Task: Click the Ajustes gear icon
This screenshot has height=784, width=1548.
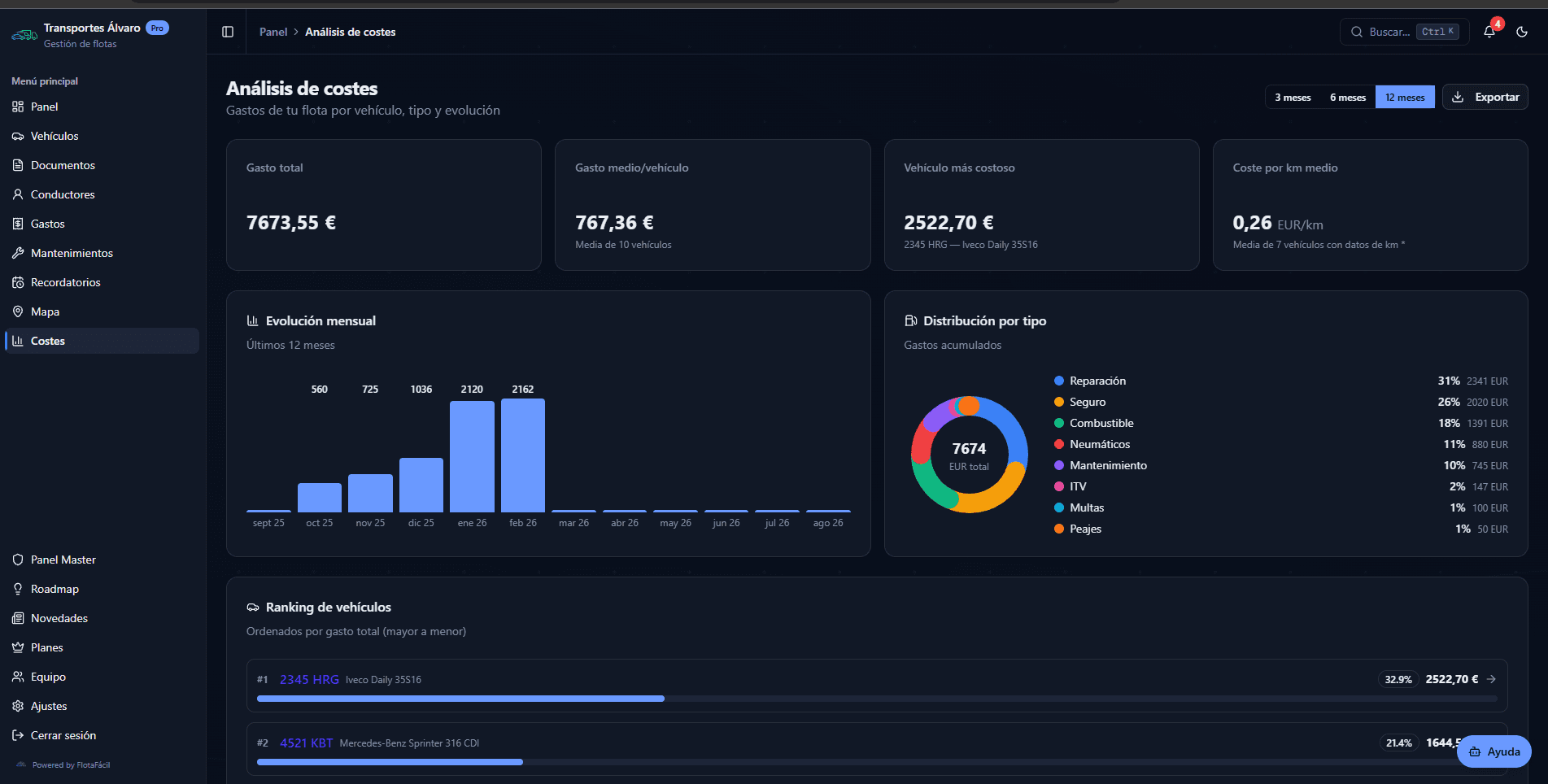Action: coord(18,706)
